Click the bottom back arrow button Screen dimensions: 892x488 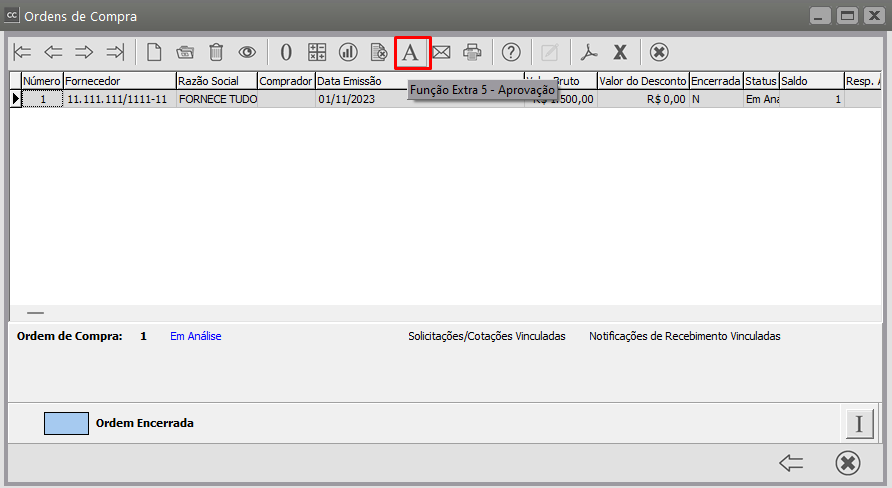point(791,463)
